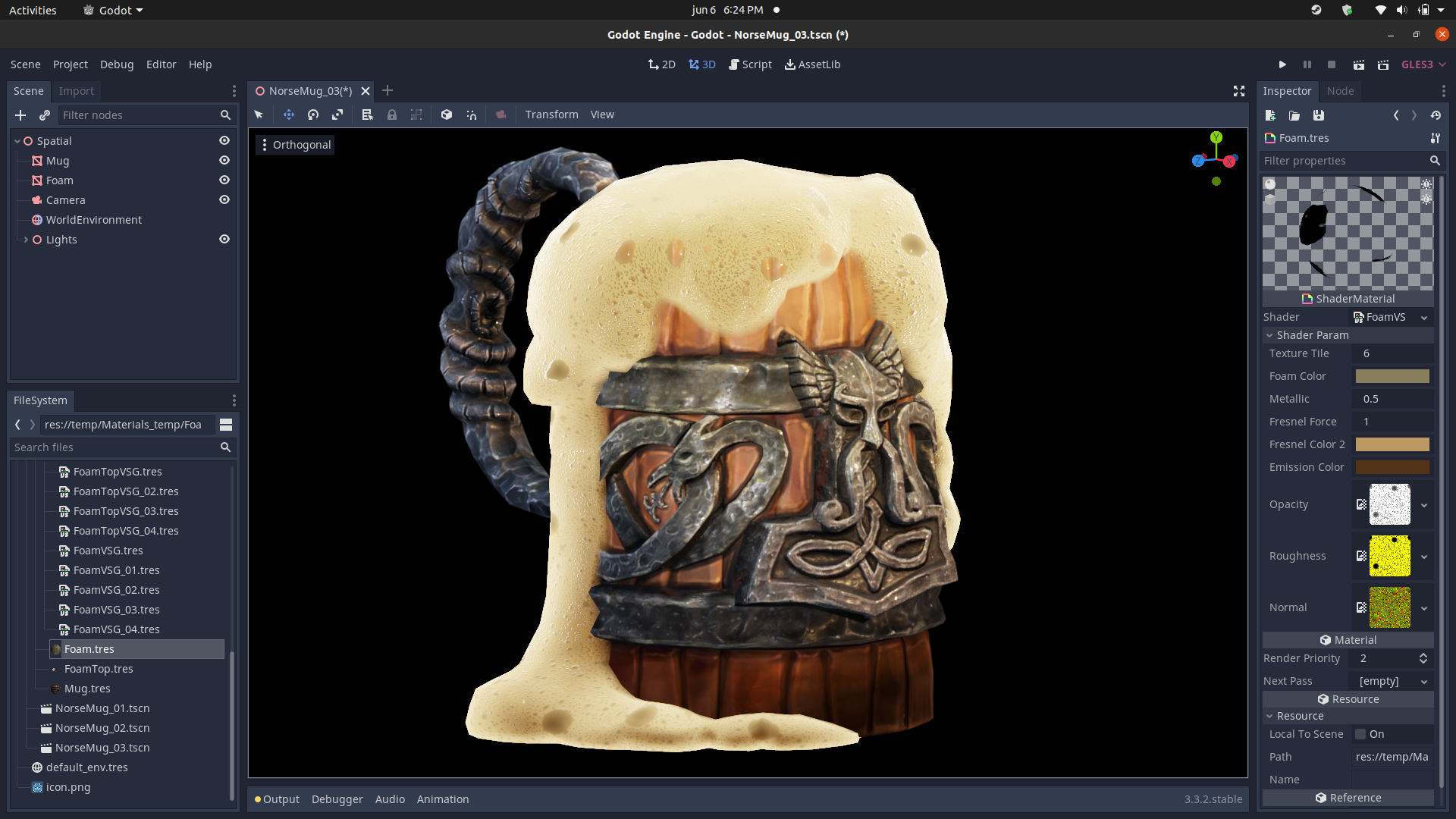Open the Debug menu
This screenshot has width=1456, height=819.
click(117, 64)
